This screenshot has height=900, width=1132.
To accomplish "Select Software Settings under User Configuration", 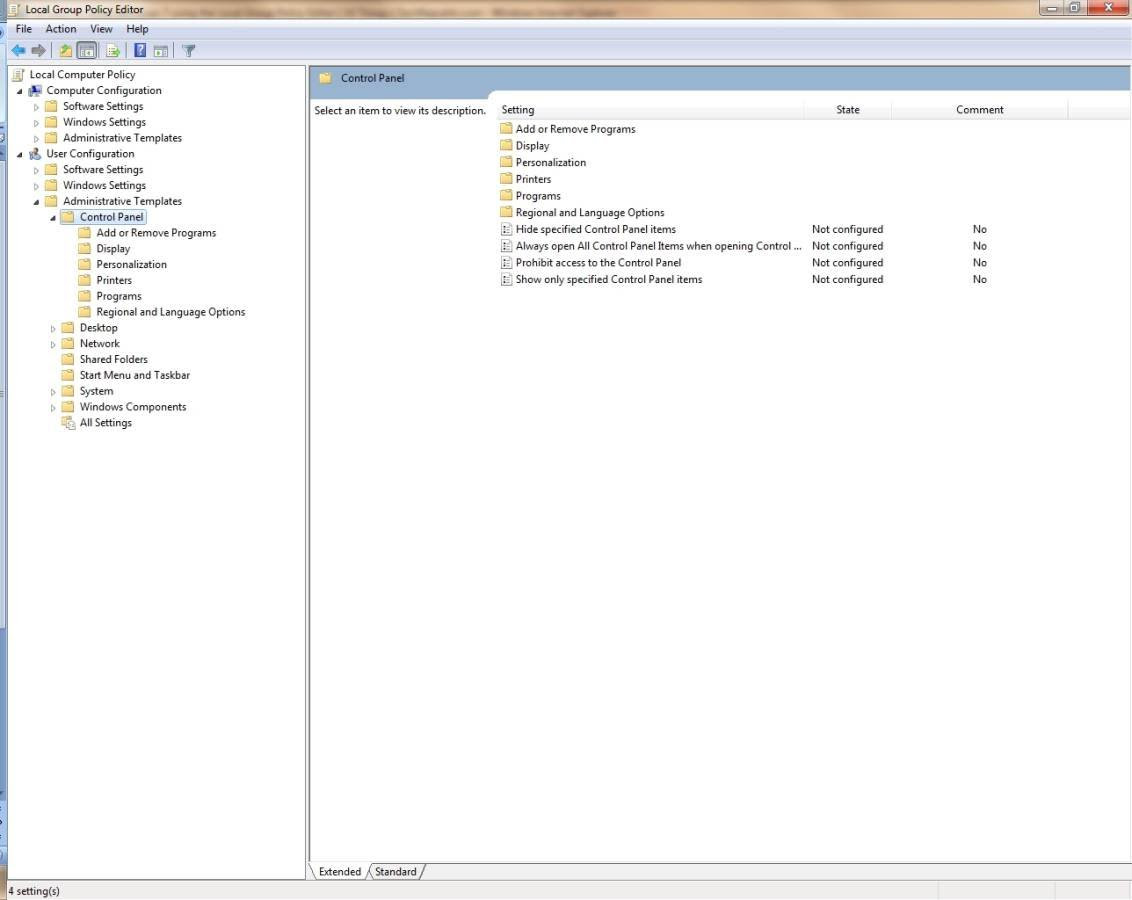I will point(103,170).
